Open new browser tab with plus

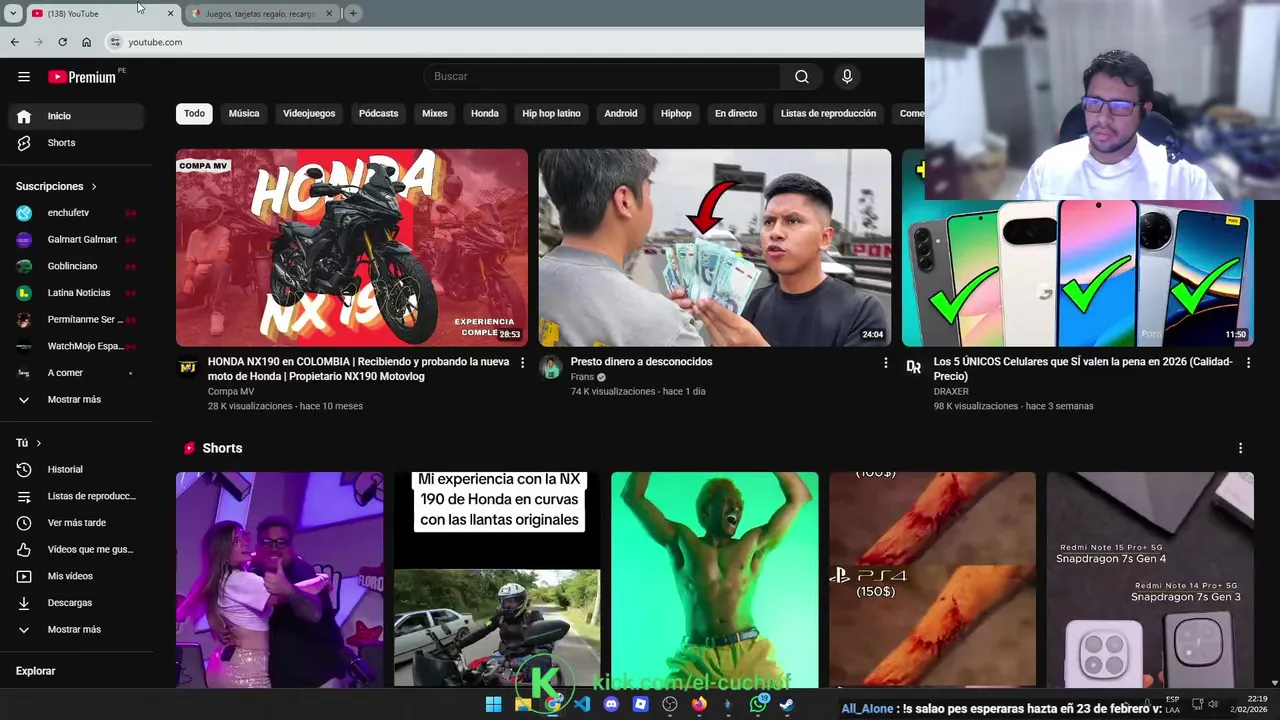click(353, 13)
